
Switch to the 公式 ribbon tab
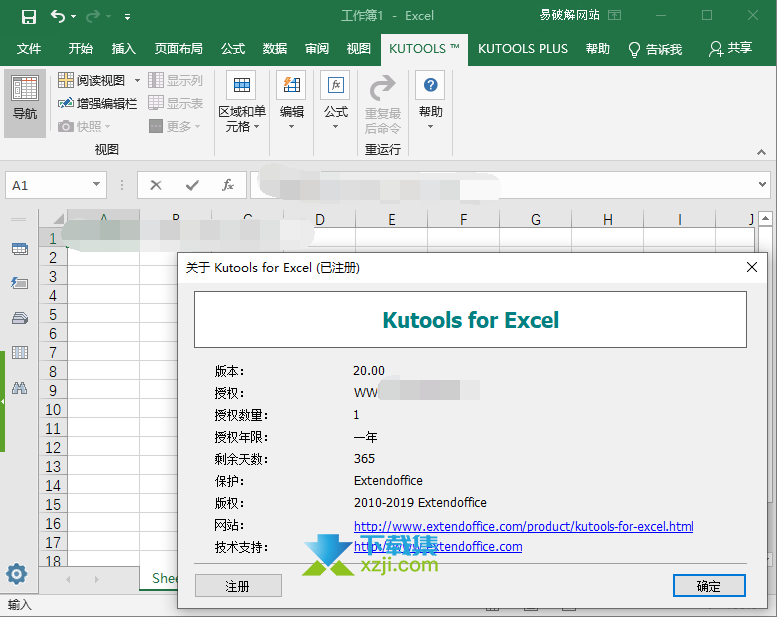[x=233, y=49]
